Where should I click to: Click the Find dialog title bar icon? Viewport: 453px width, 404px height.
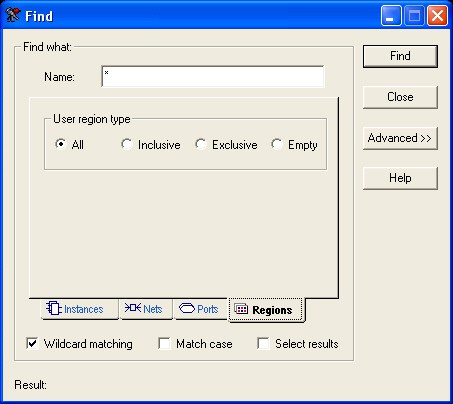[13, 15]
